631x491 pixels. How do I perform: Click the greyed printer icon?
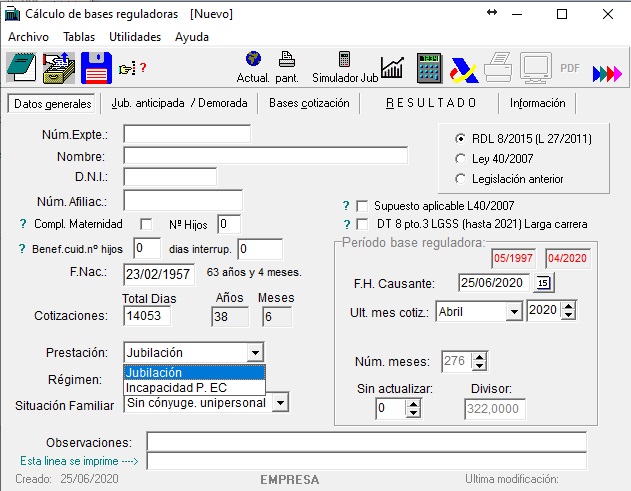coord(498,67)
